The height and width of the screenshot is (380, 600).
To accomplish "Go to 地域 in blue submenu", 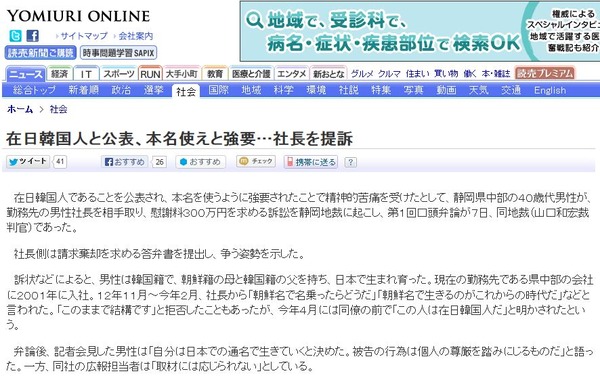I will point(251,90).
